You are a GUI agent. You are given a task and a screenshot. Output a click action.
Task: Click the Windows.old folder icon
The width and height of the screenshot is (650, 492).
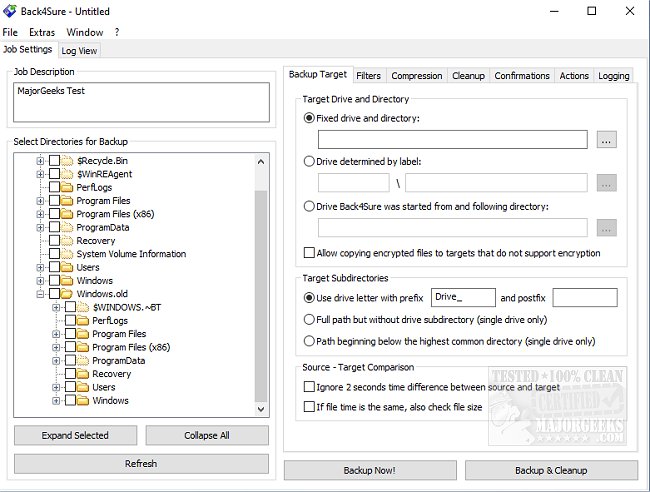click(67, 294)
